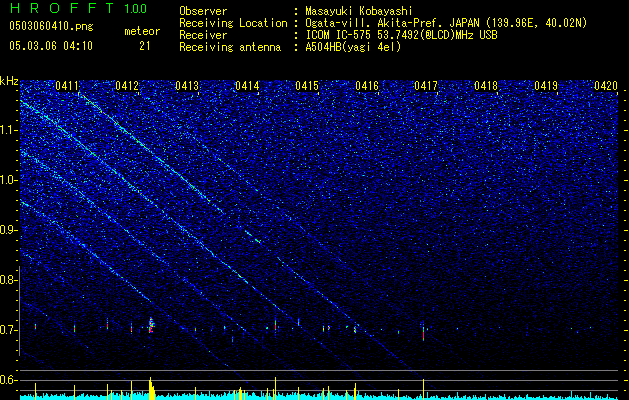Click the 'Observer' field label

(x=203, y=11)
